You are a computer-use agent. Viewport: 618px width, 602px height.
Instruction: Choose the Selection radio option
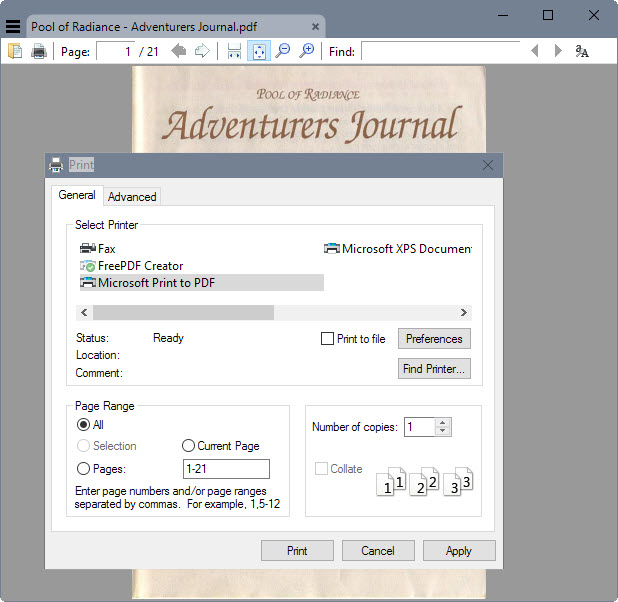click(x=83, y=446)
